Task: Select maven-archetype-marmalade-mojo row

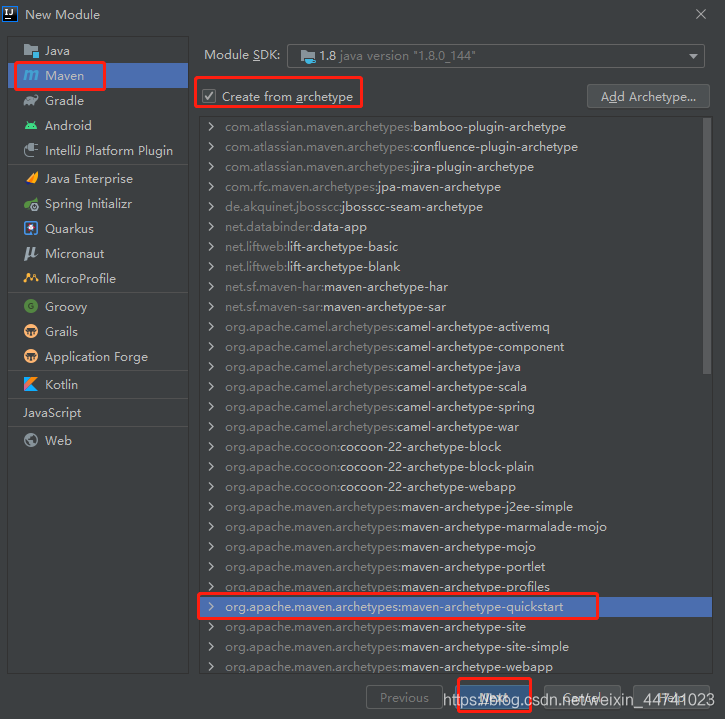Action: point(455,526)
